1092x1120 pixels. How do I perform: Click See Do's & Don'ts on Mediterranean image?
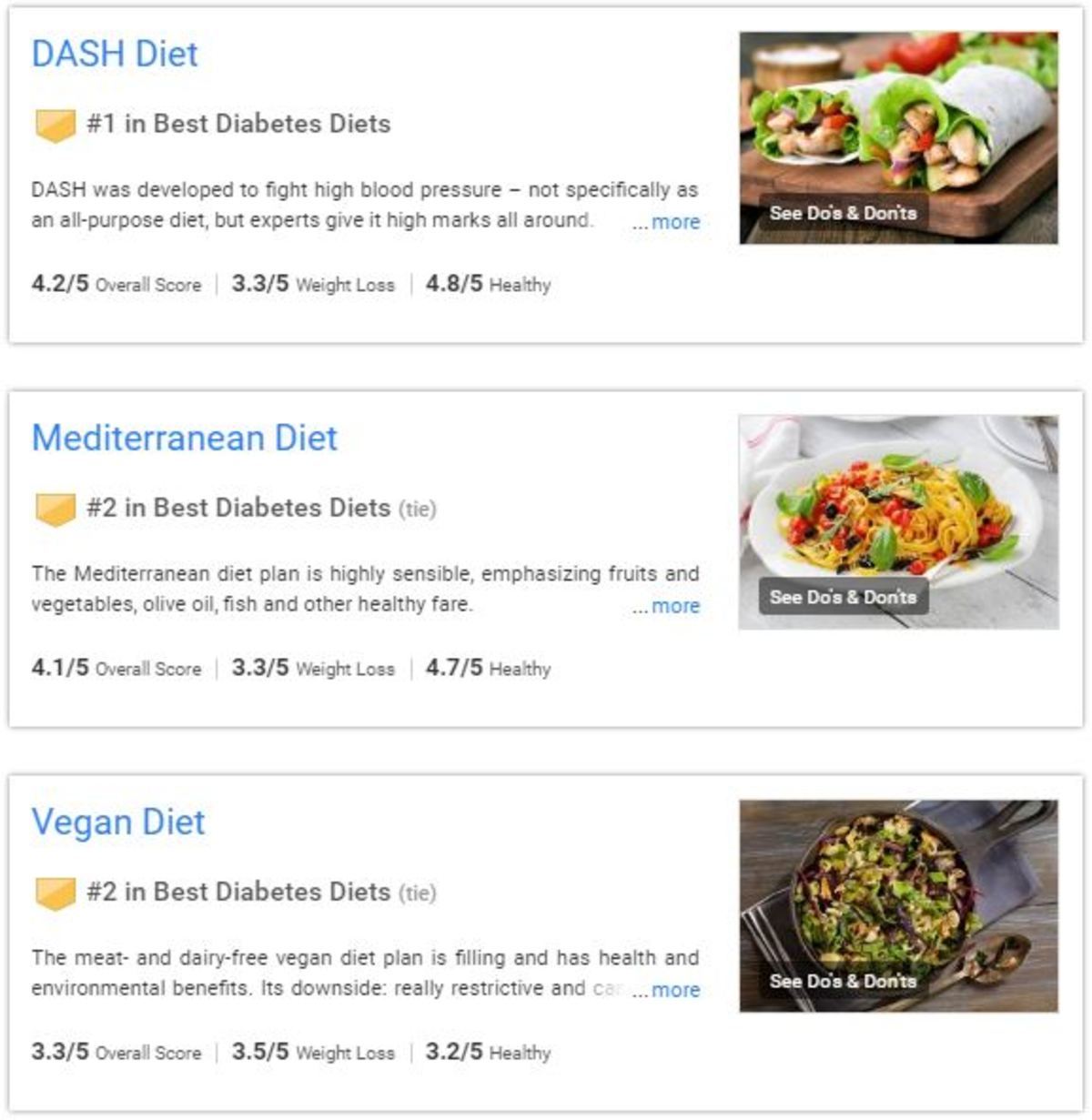[843, 597]
